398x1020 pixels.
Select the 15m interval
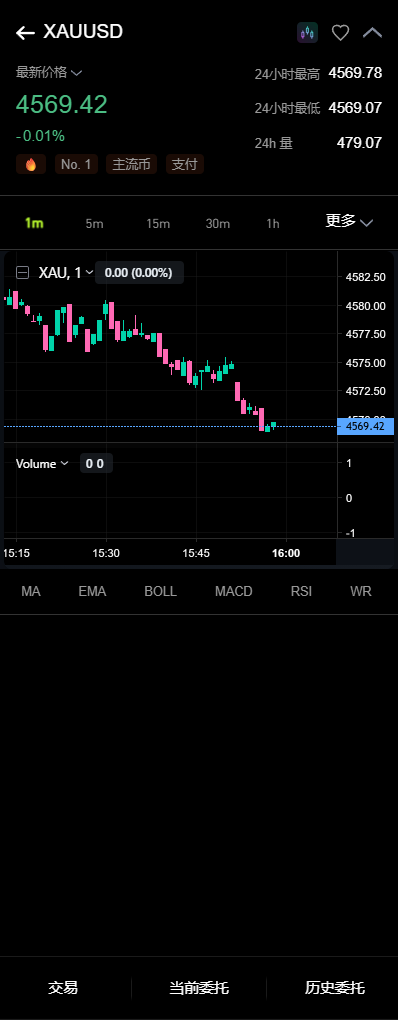(x=158, y=224)
